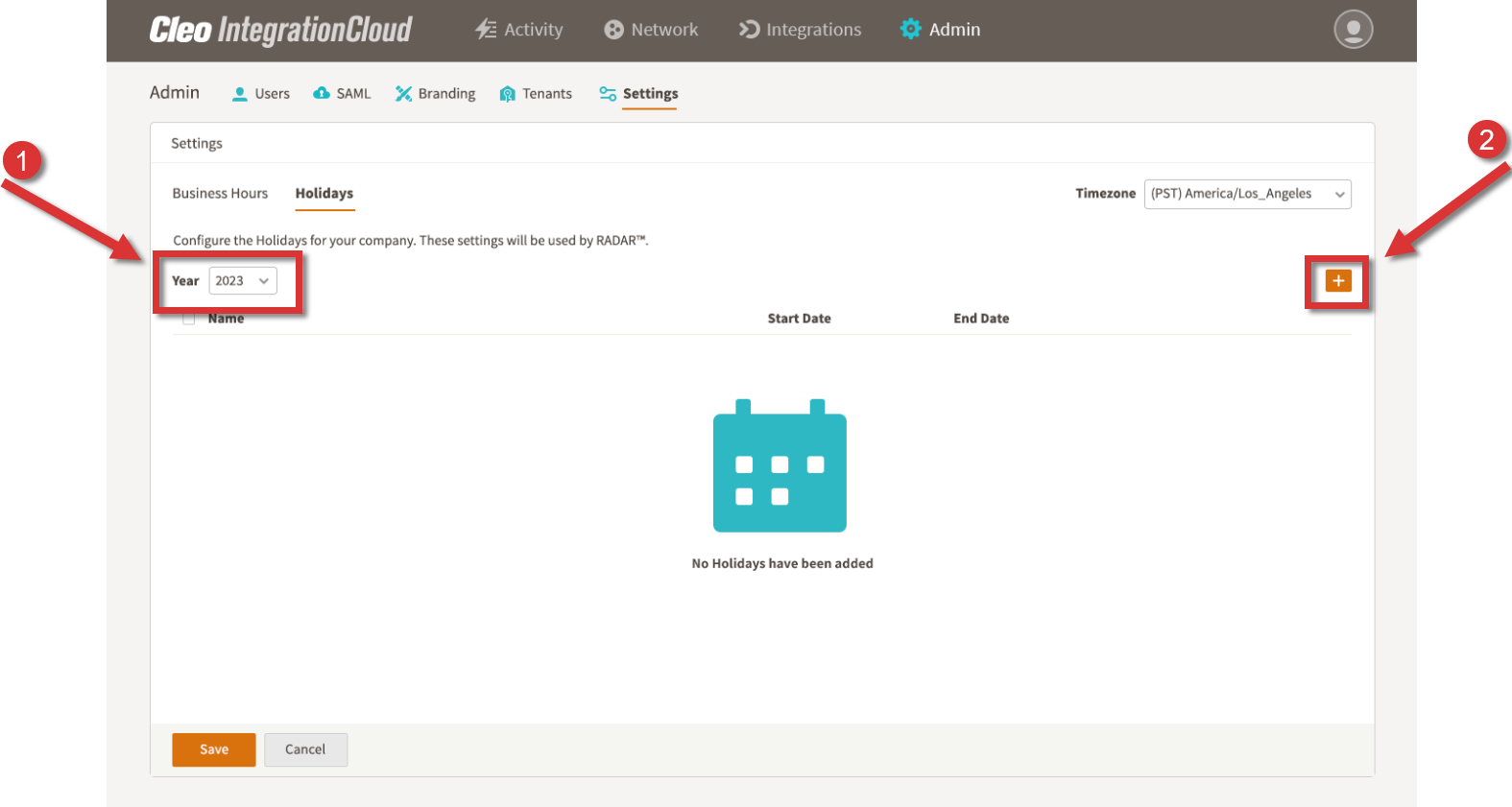Open the Users admin page
Screen dimensions: 1512x807
click(x=261, y=94)
